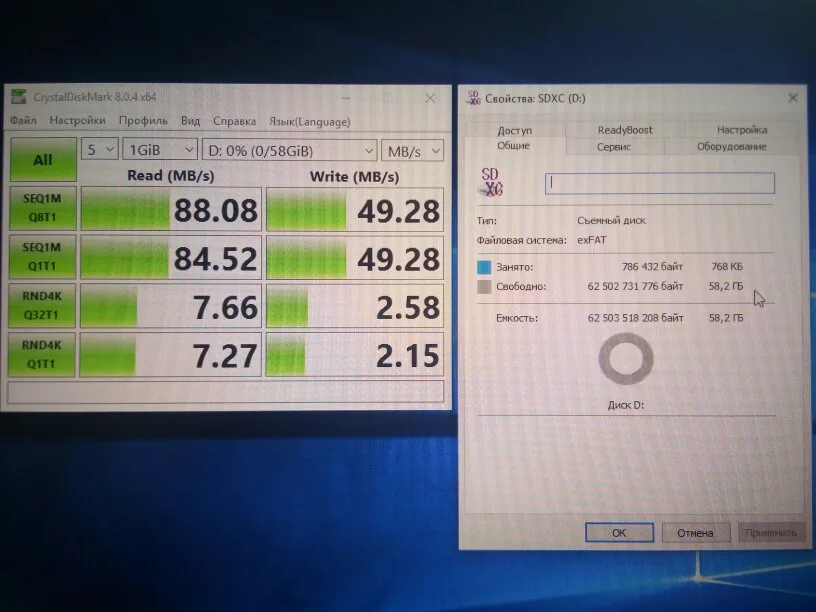
Task: Switch to the Оборудование tab
Action: pos(732,147)
